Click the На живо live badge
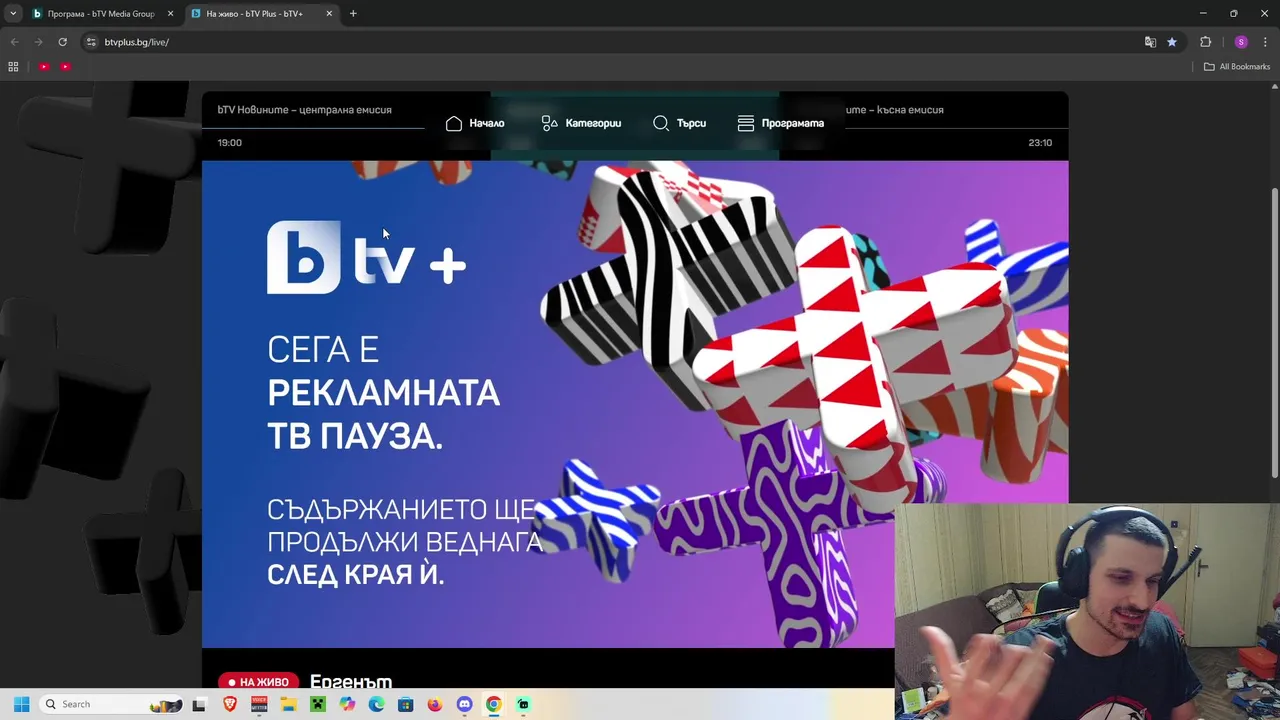The width and height of the screenshot is (1280, 720). pyautogui.click(x=258, y=682)
